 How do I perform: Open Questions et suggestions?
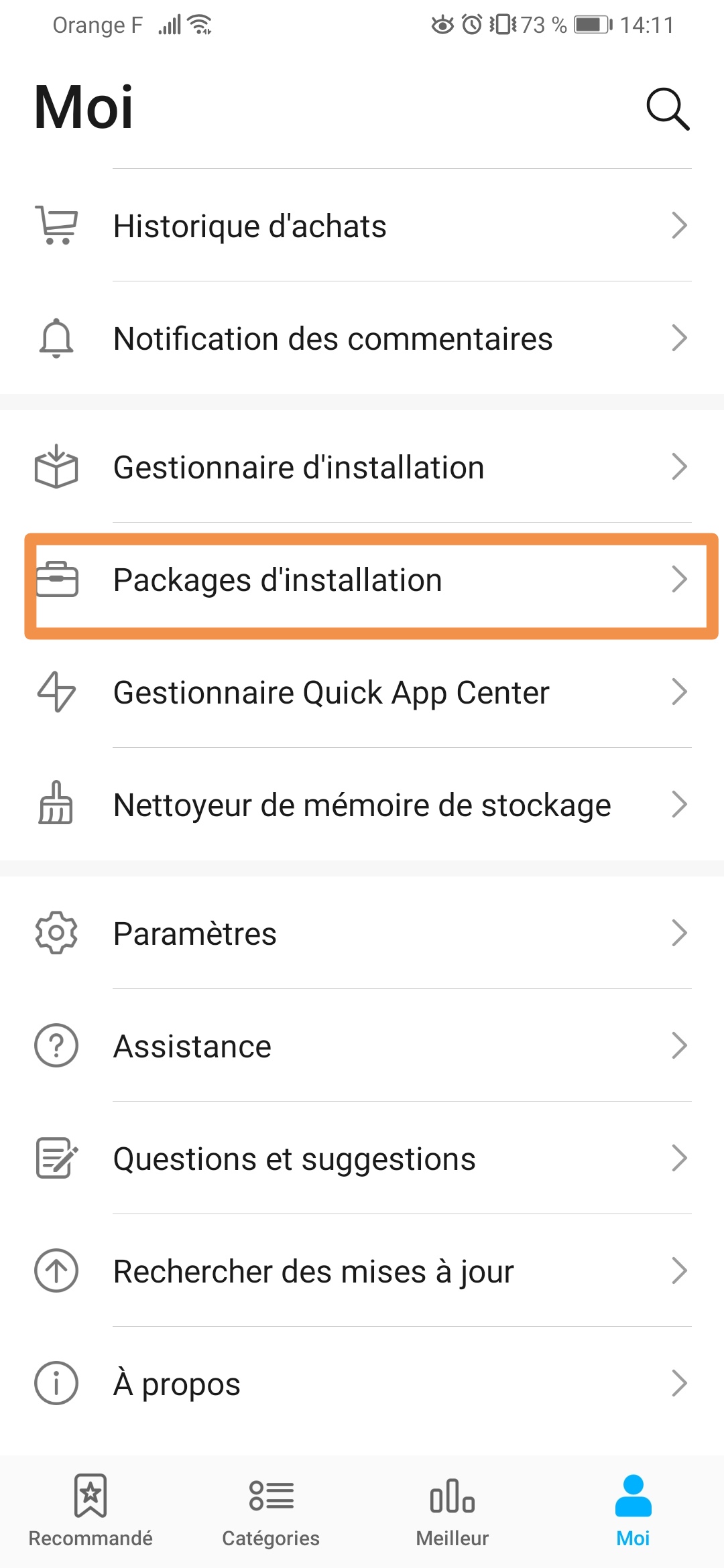[295, 1159]
